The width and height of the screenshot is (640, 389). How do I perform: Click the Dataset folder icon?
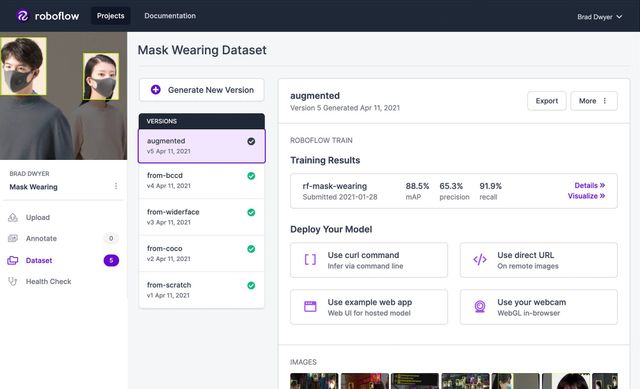pyautogui.click(x=13, y=260)
